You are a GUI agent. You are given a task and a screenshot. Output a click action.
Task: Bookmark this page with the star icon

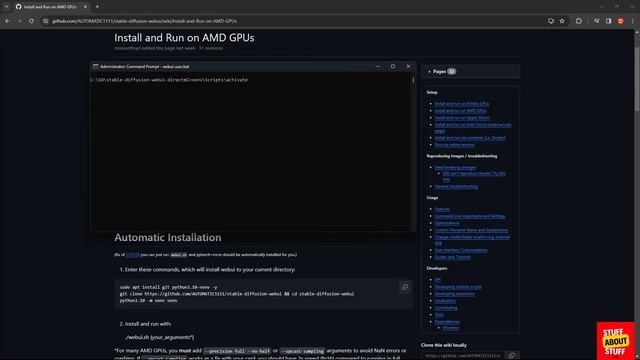(562, 21)
